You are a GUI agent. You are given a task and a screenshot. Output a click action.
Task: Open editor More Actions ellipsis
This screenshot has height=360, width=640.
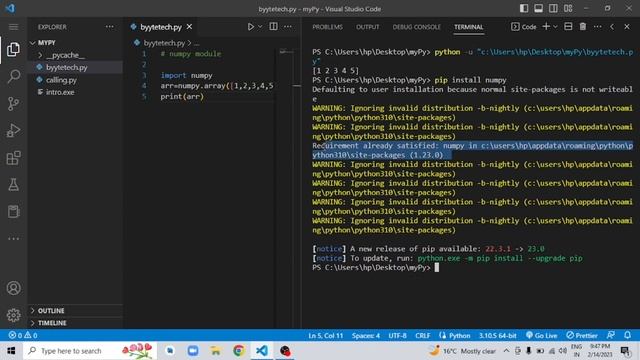[x=288, y=27]
